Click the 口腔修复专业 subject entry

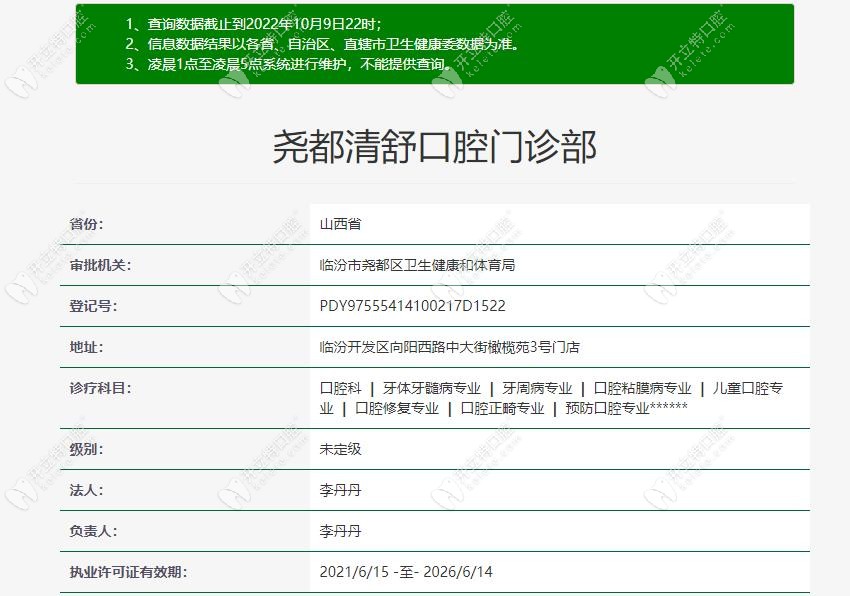(x=397, y=408)
